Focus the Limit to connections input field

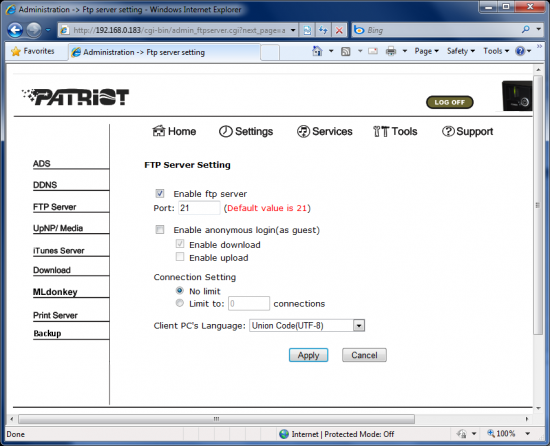coord(249,304)
